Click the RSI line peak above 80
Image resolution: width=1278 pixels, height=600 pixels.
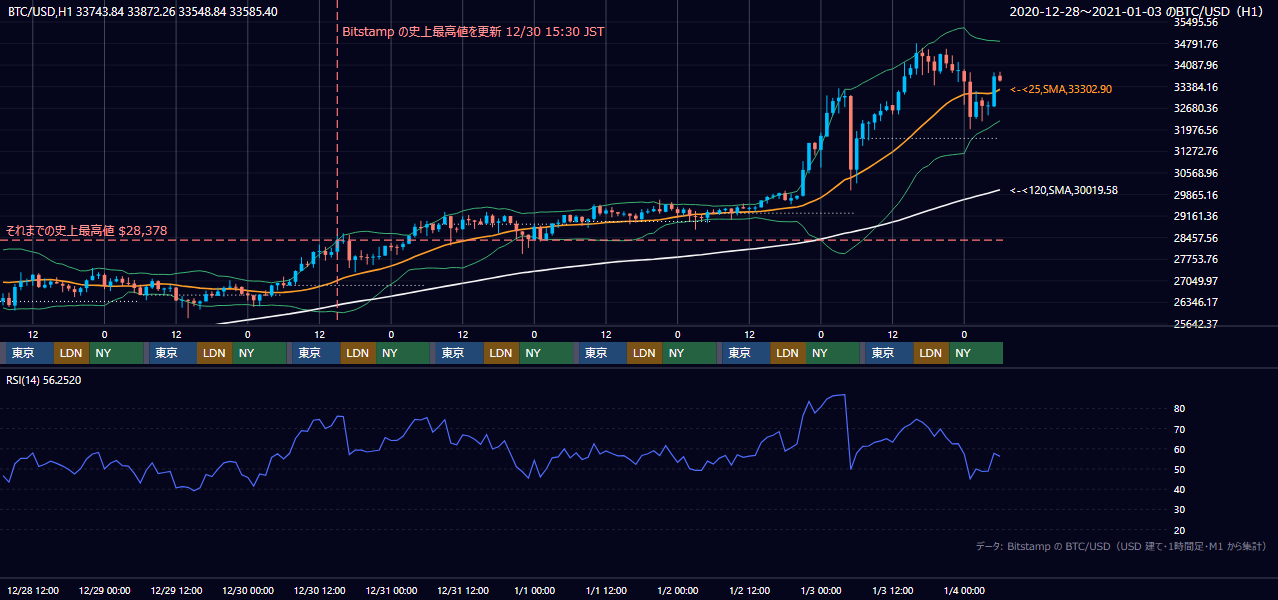pos(840,395)
